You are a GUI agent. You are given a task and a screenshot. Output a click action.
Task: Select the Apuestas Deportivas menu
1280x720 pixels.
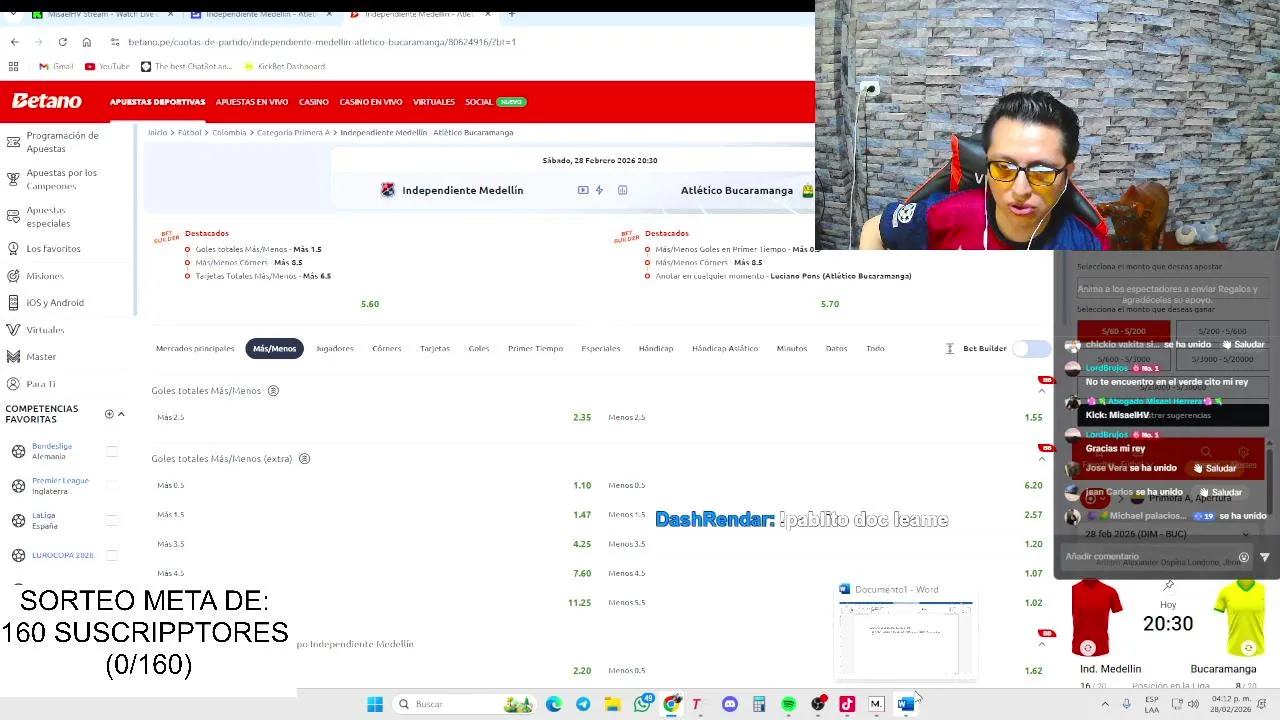click(x=157, y=102)
